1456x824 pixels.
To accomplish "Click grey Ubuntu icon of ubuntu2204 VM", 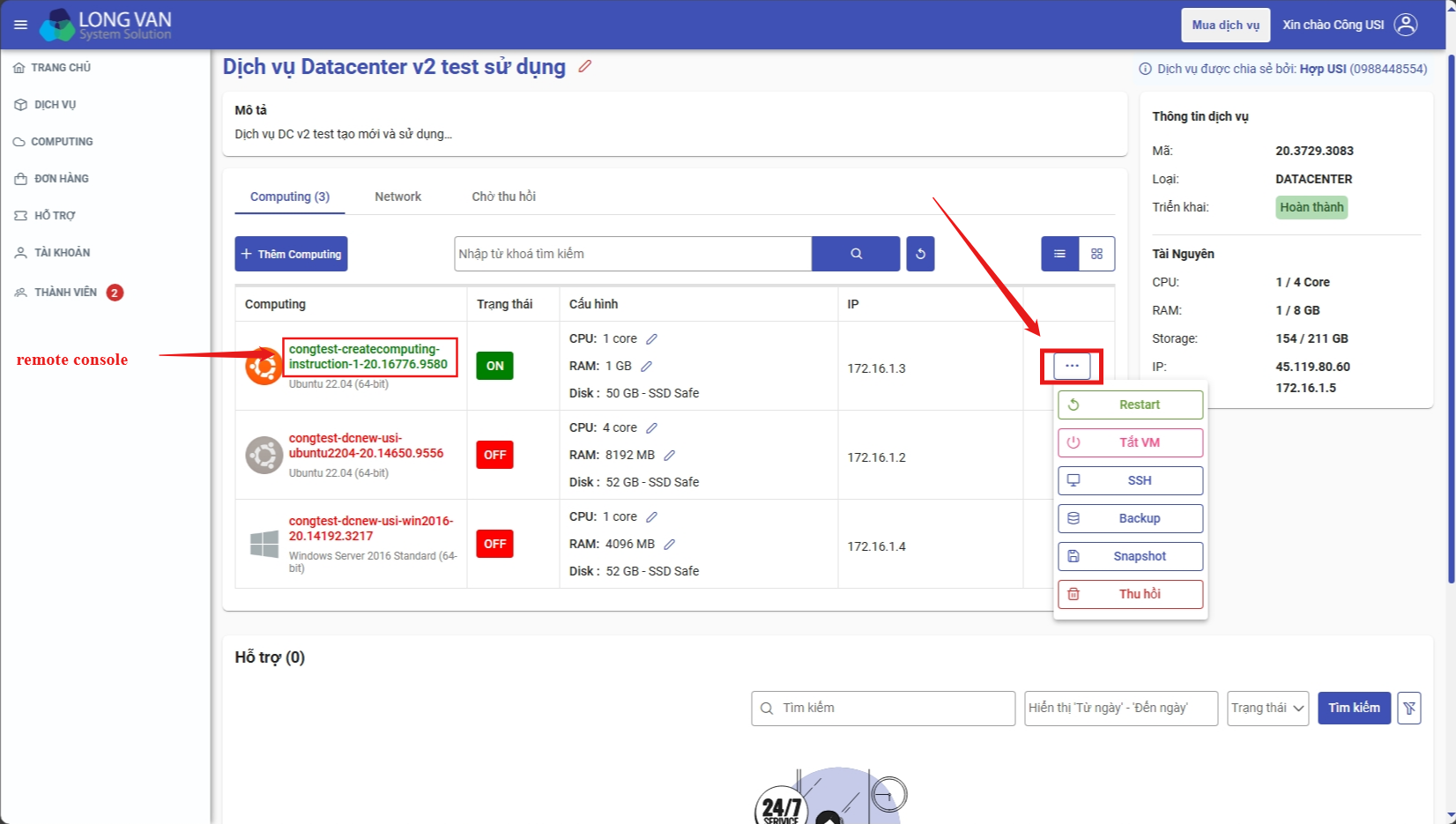I will pyautogui.click(x=264, y=455).
